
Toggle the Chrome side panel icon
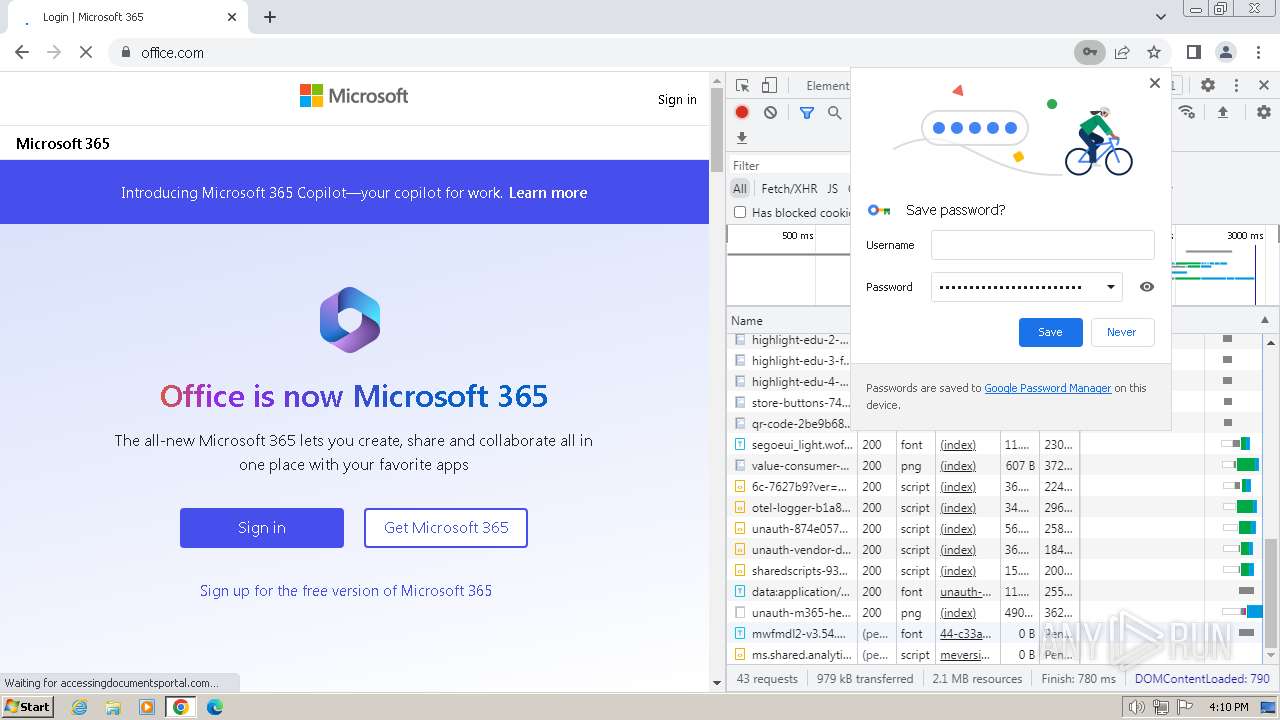click(1194, 52)
